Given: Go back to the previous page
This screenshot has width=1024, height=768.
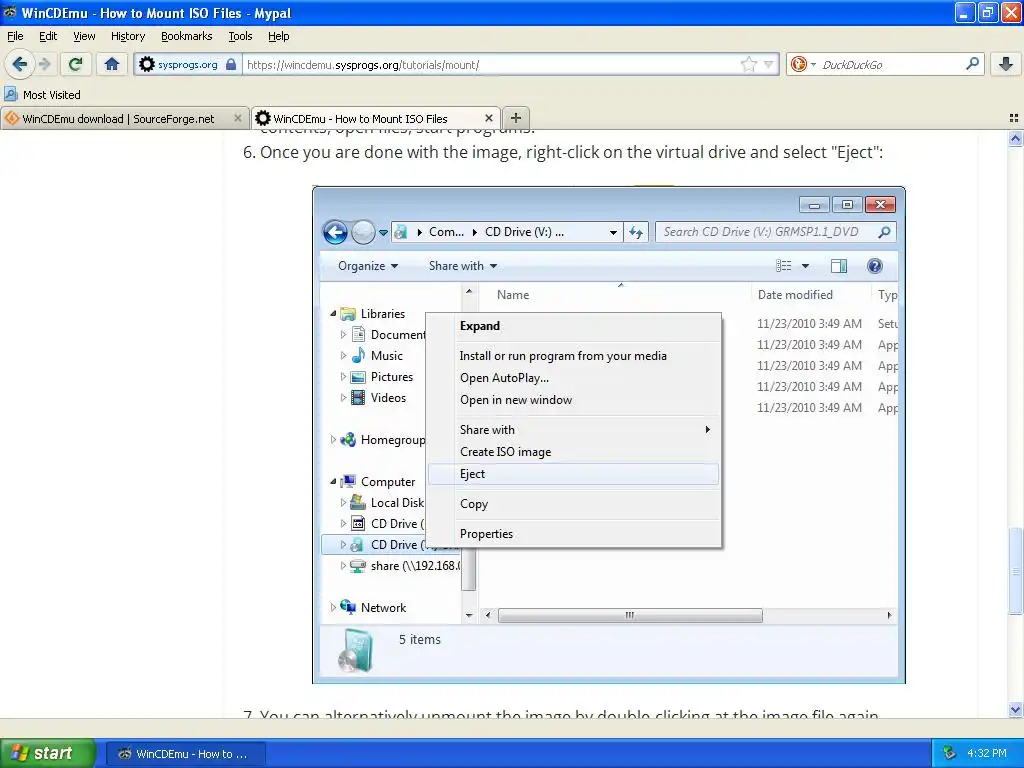Looking at the screenshot, I should [x=19, y=64].
